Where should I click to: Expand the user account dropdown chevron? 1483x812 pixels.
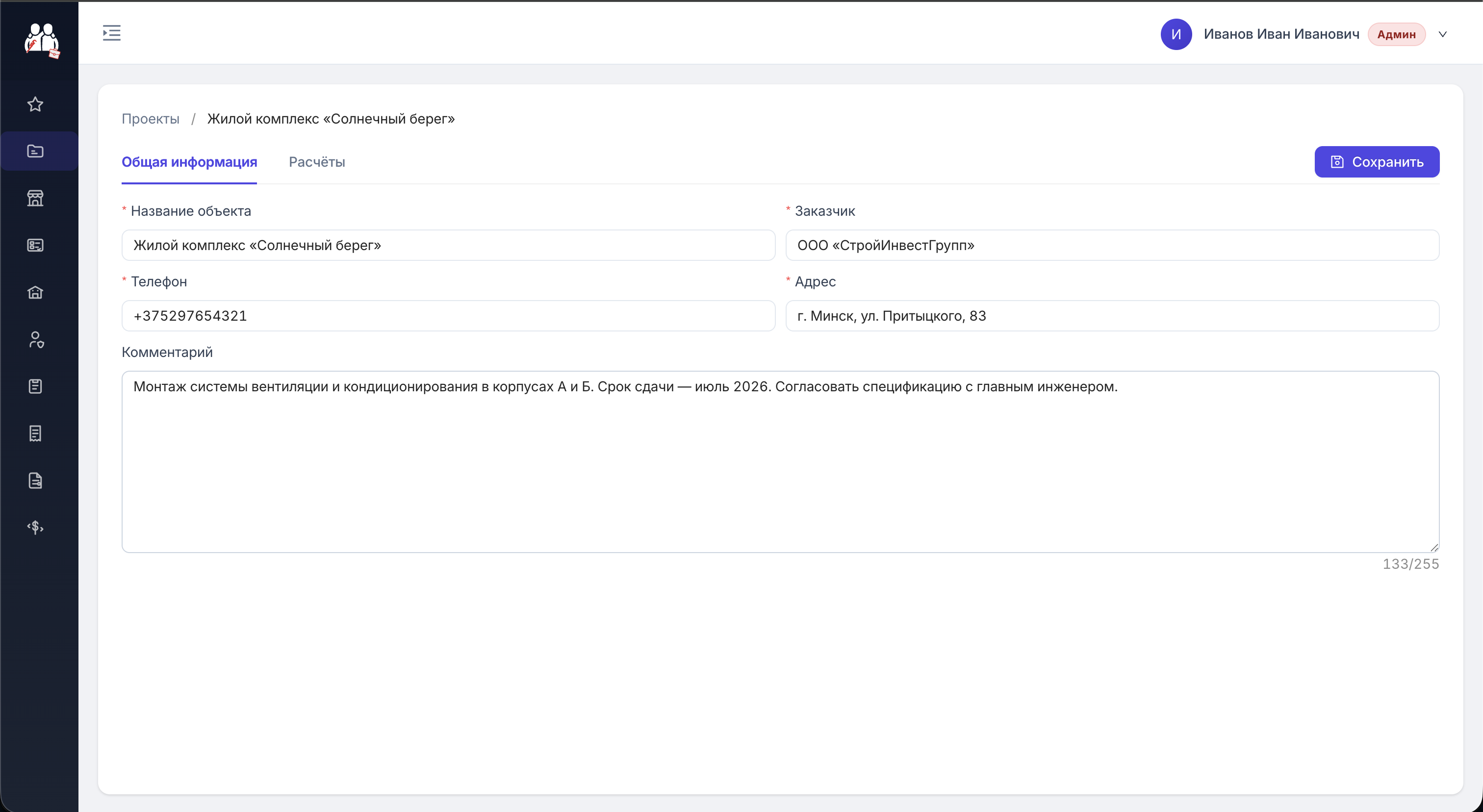coord(1443,34)
